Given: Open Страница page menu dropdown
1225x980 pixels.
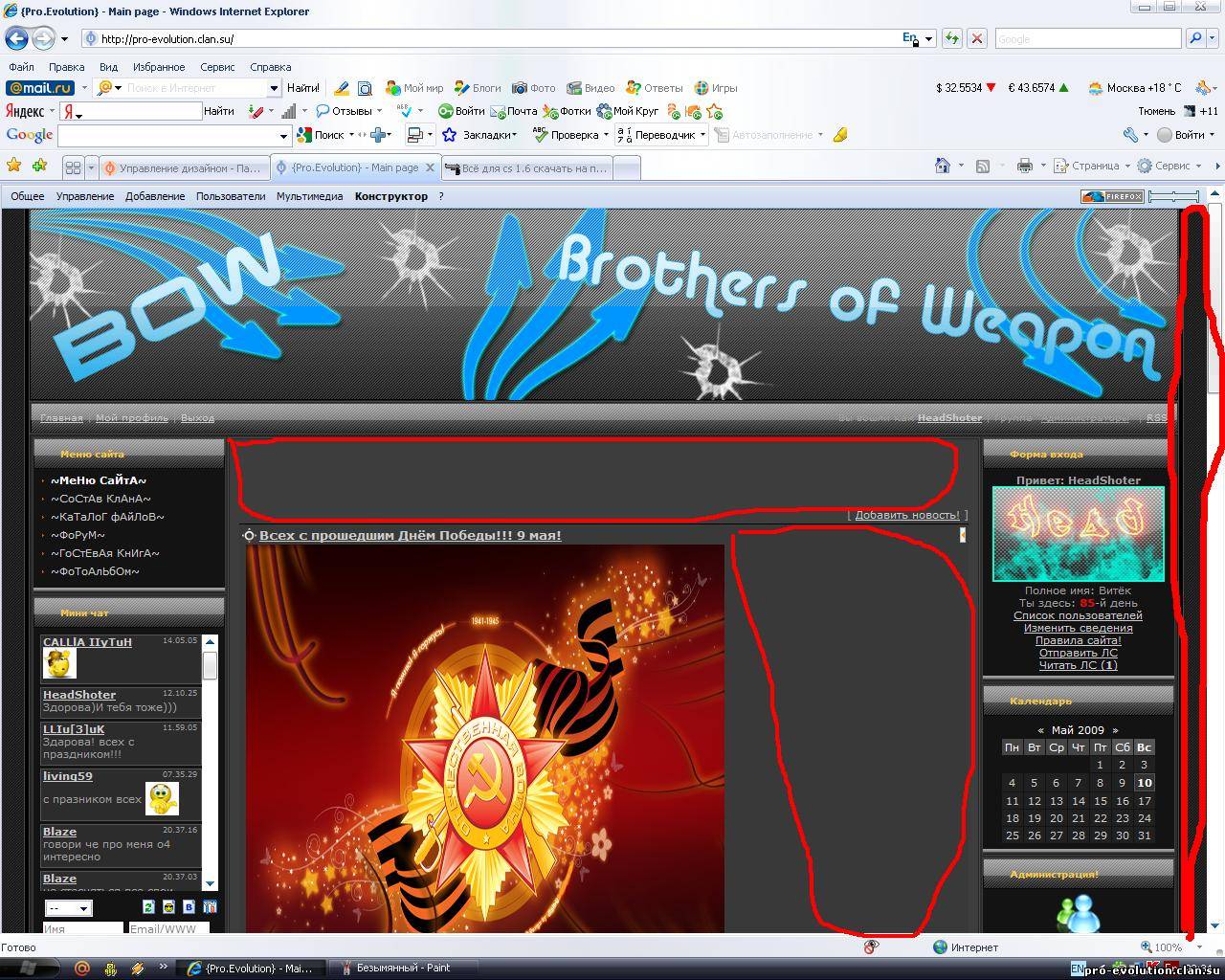Looking at the screenshot, I should click(x=1127, y=166).
